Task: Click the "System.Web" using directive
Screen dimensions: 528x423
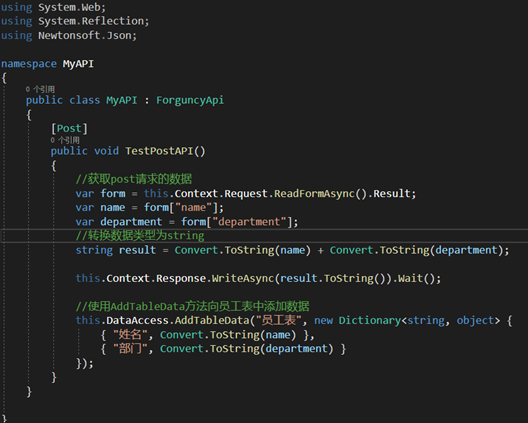Action: click(x=70, y=7)
